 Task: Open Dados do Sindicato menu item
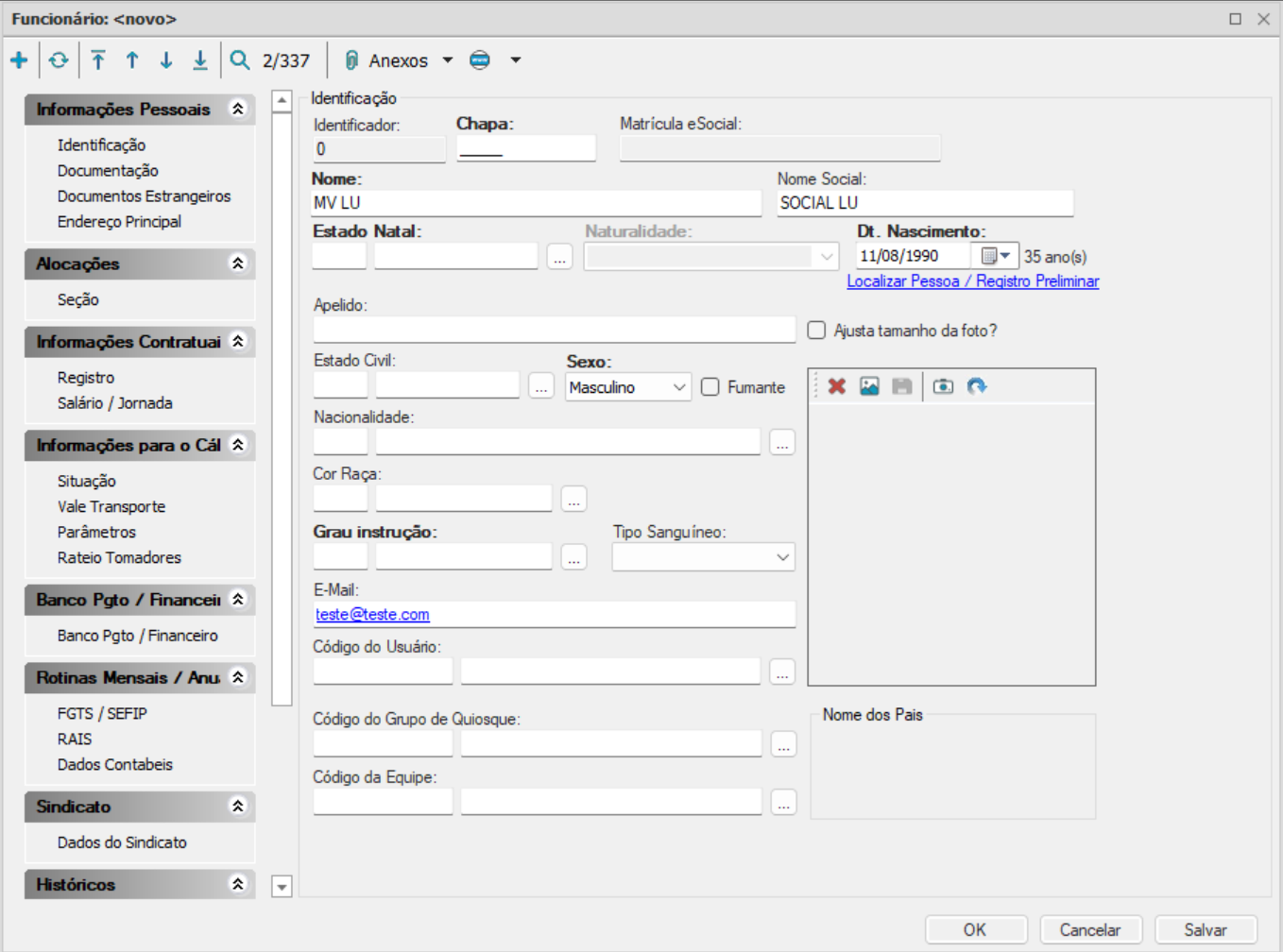click(122, 841)
